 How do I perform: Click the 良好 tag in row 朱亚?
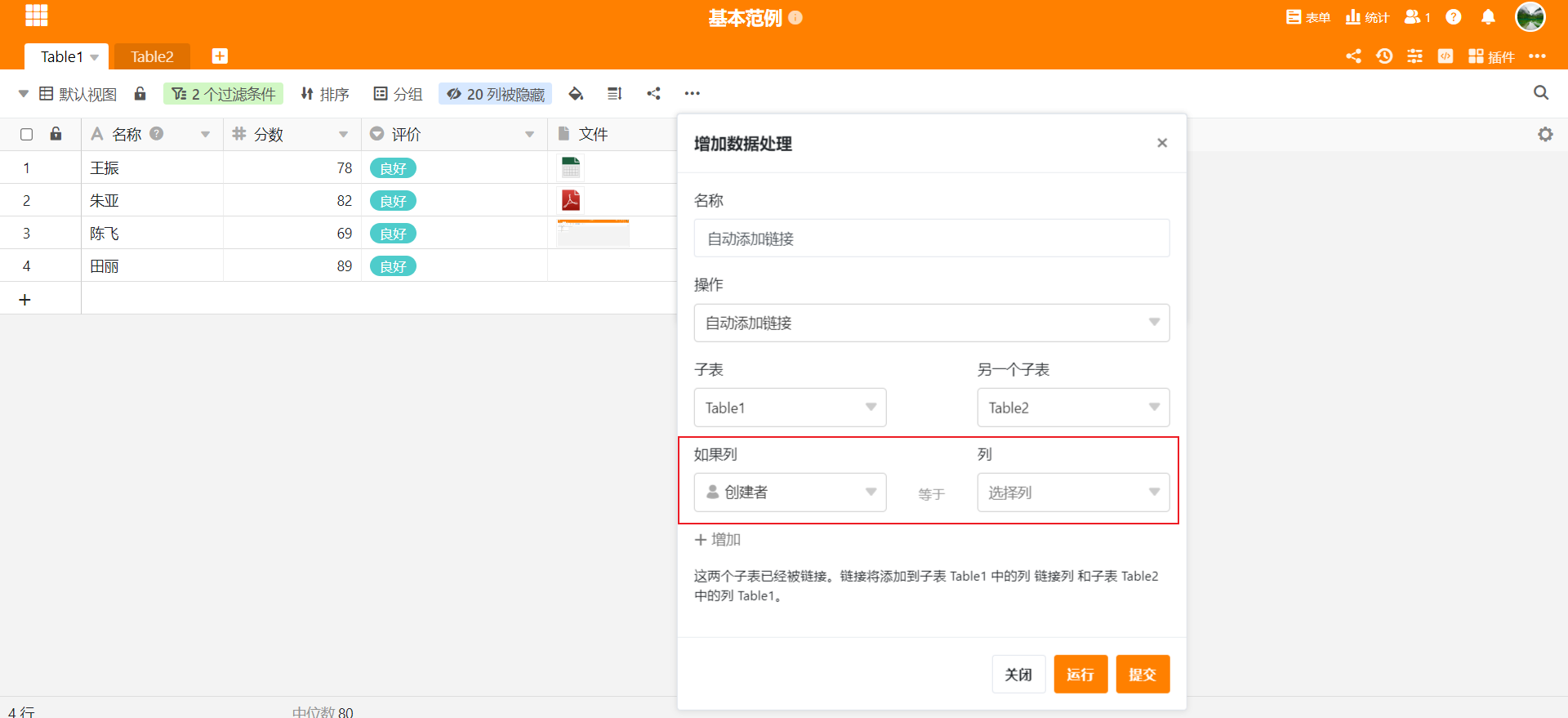(393, 200)
